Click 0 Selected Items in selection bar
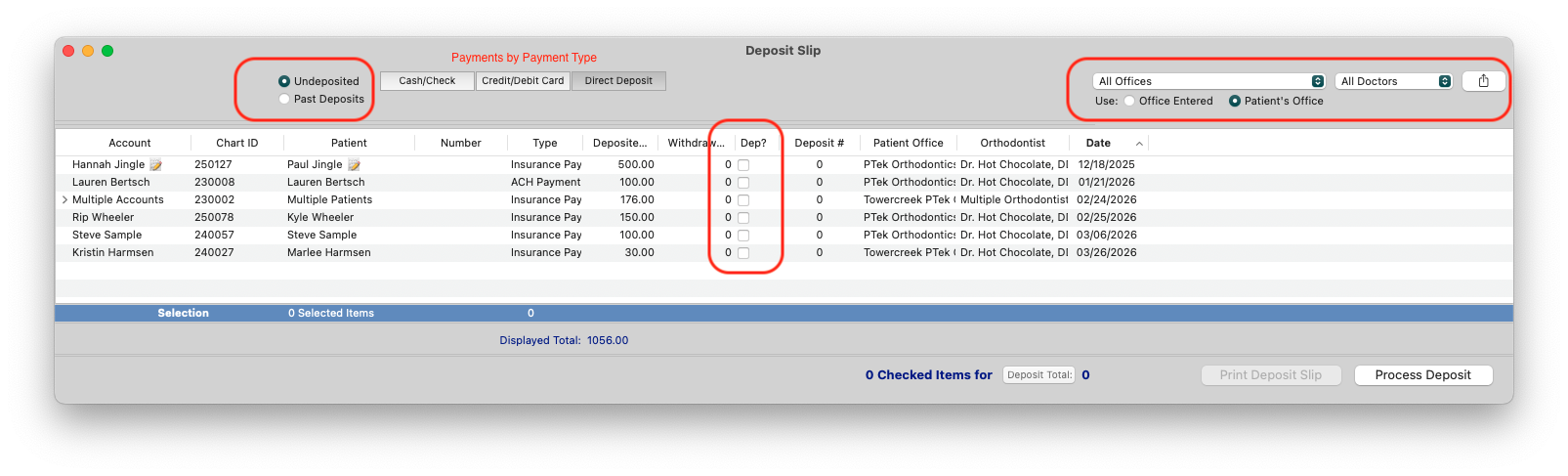Screen dimensions: 1568x476 331,314
